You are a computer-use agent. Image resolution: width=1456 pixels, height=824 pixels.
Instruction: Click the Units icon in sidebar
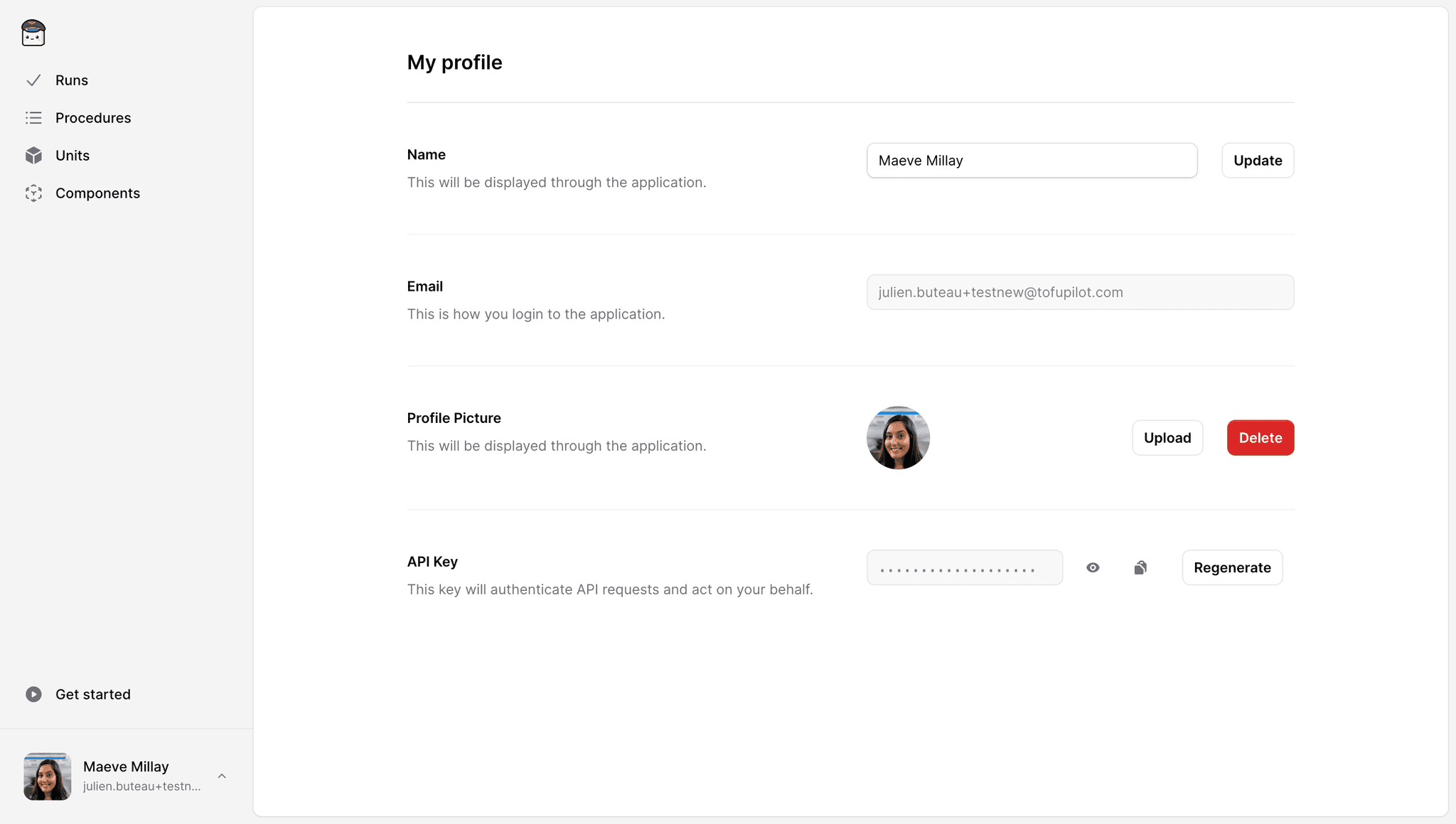coord(34,155)
